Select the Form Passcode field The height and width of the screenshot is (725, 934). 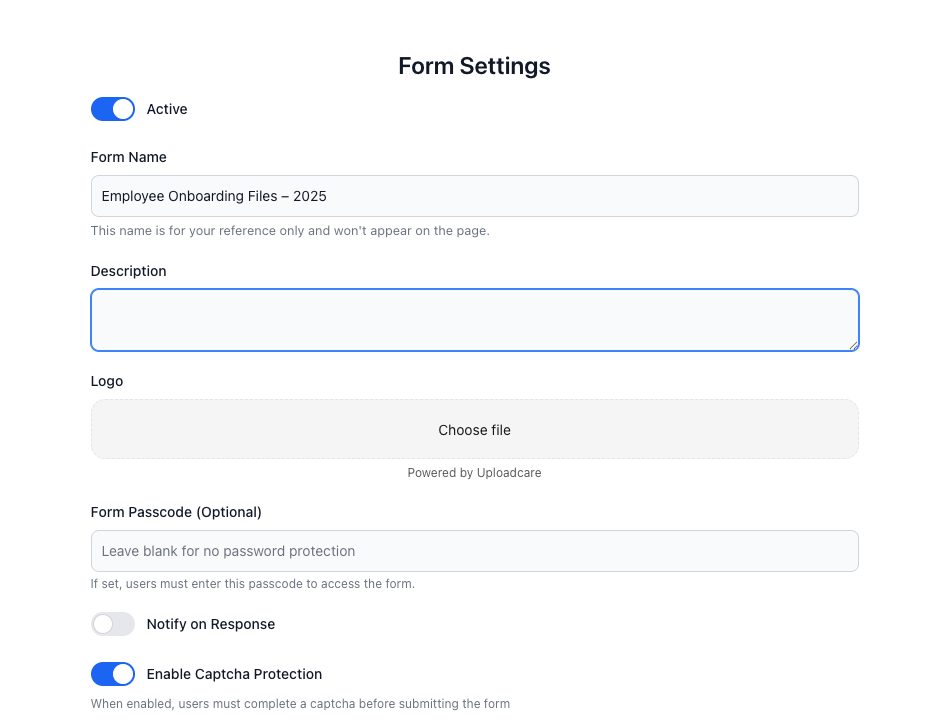(x=474, y=551)
